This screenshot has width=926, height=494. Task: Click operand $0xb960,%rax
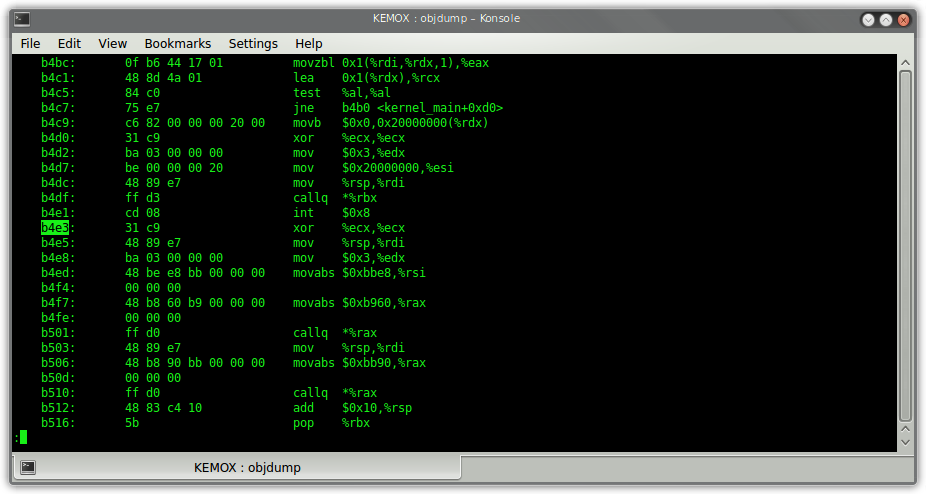point(384,303)
